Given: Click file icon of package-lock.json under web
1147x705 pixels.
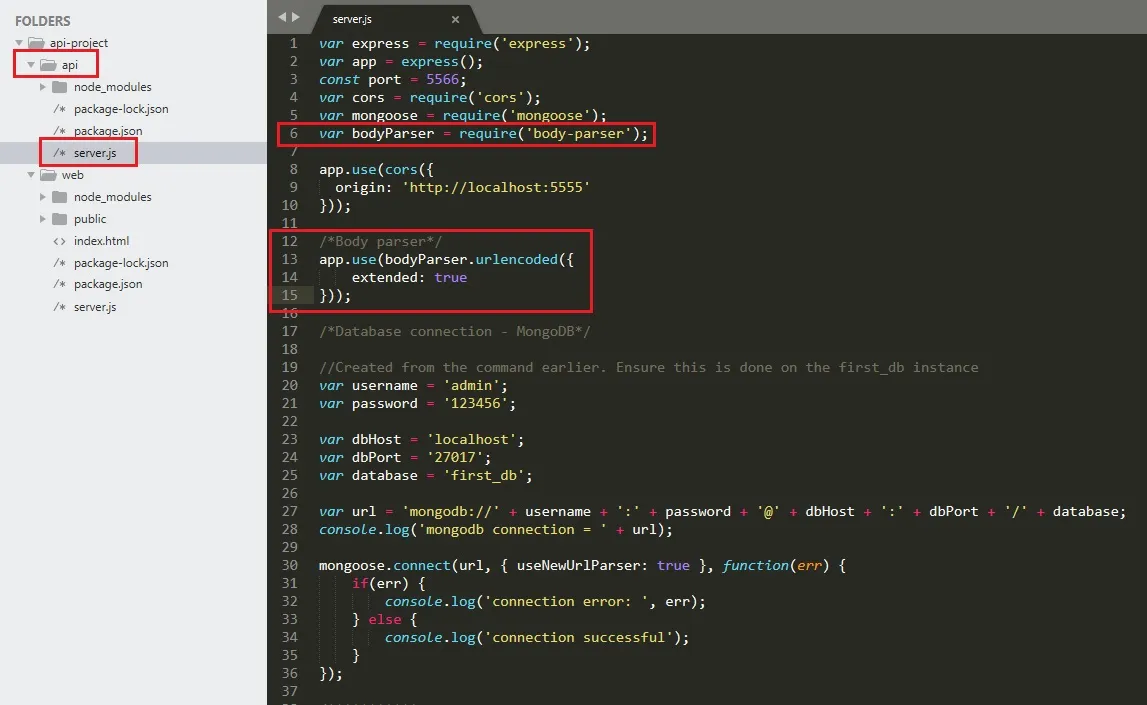Looking at the screenshot, I should click(59, 263).
